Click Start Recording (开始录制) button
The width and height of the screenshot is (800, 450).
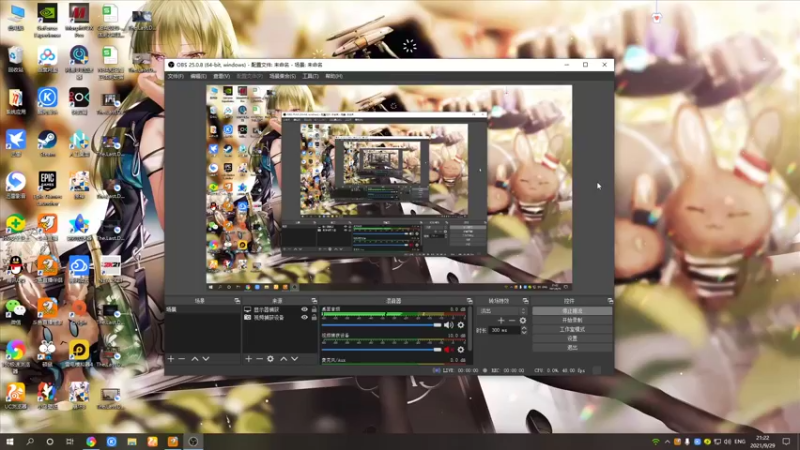[572, 320]
